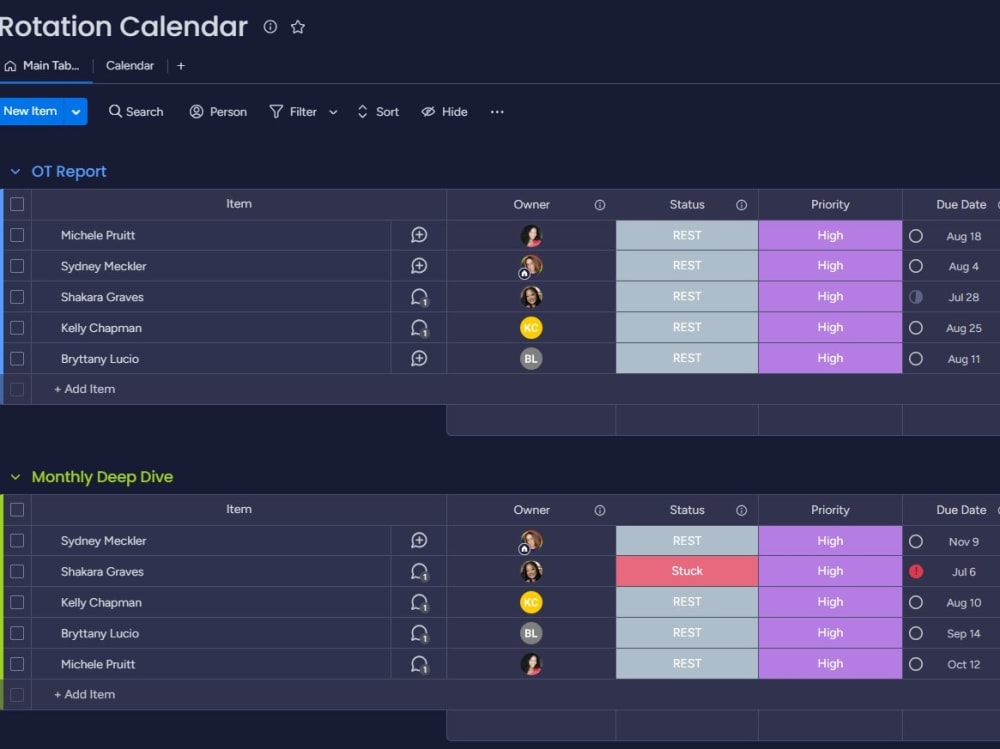This screenshot has width=1000, height=749.
Task: Check Bryttany Lucio row in OT Report
Action: [17, 359]
